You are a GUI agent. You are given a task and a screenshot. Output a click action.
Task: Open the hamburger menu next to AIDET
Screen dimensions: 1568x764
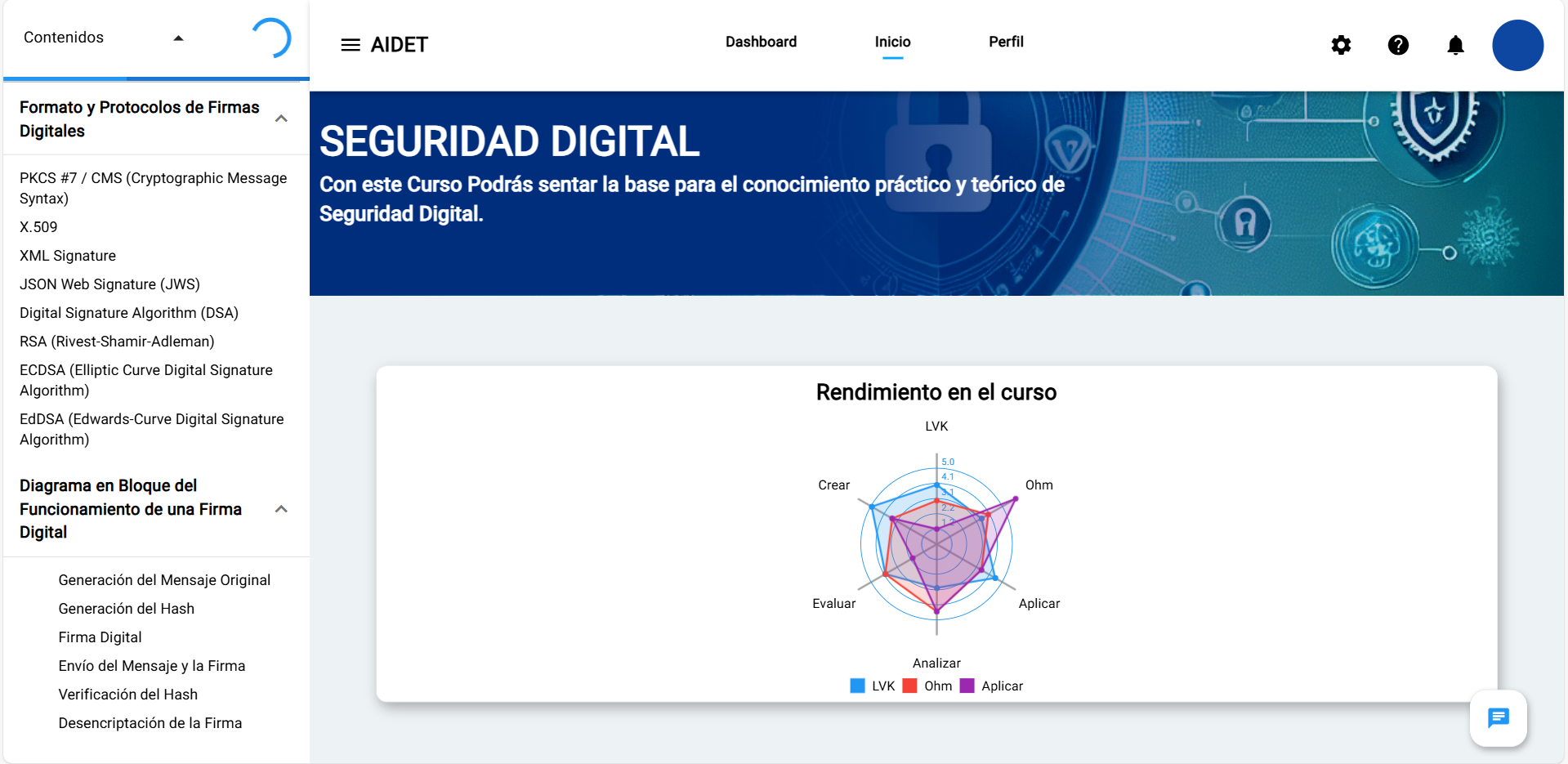pyautogui.click(x=350, y=45)
